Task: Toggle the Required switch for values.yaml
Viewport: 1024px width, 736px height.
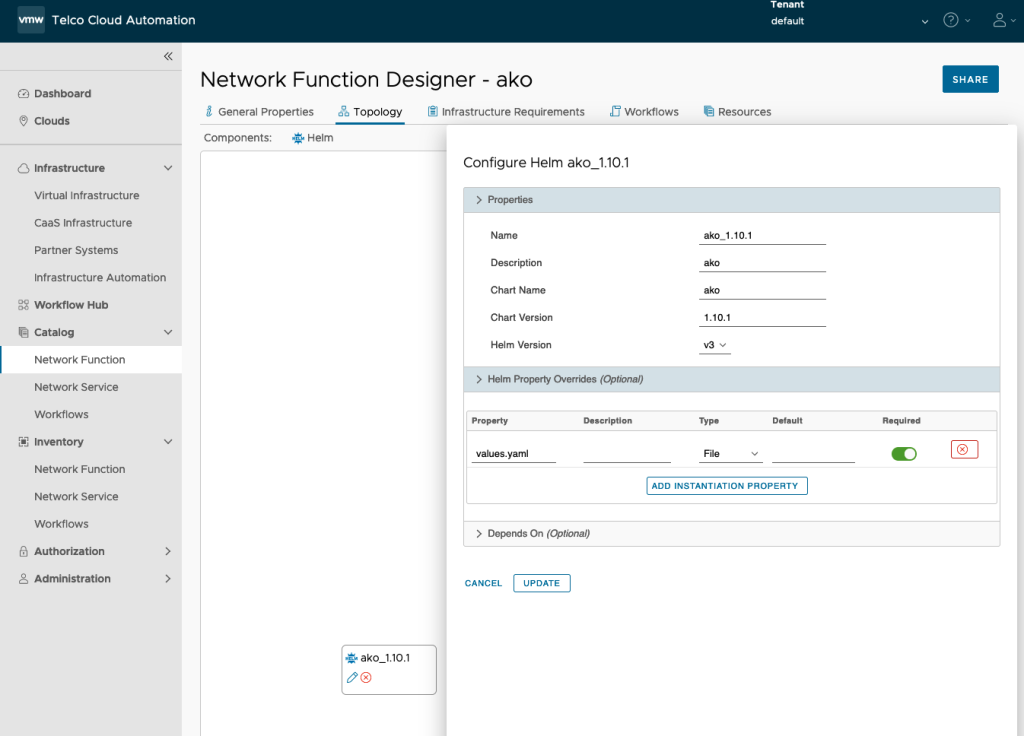Action: click(x=904, y=454)
